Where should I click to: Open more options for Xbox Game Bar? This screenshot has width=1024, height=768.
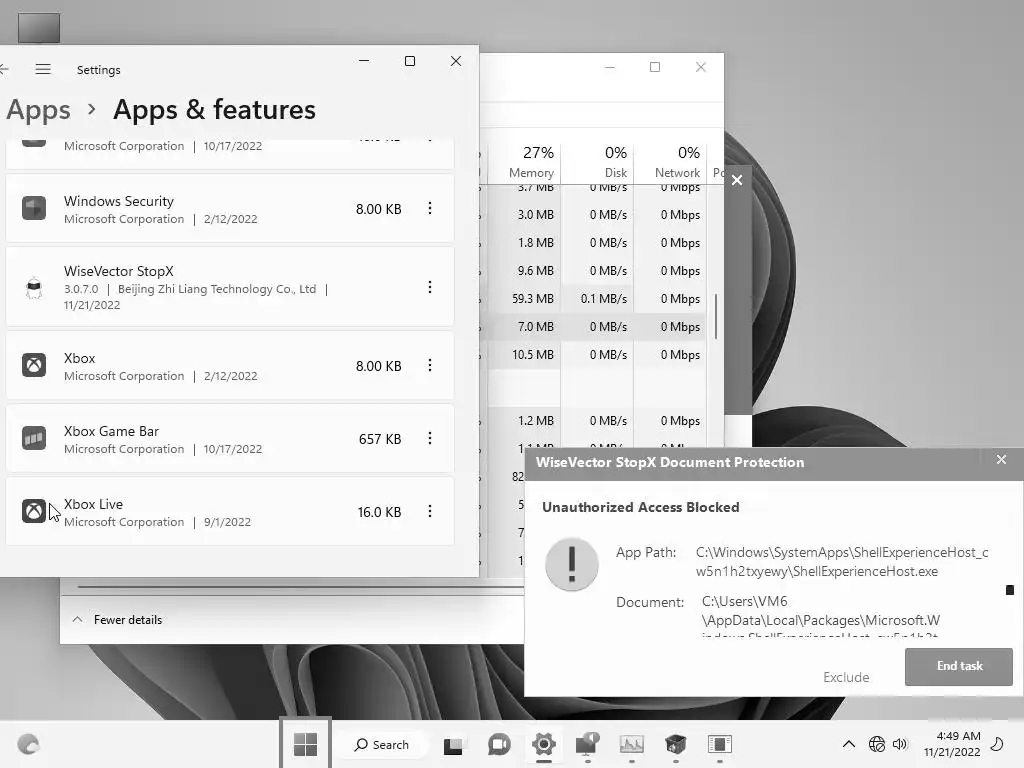[x=430, y=438]
